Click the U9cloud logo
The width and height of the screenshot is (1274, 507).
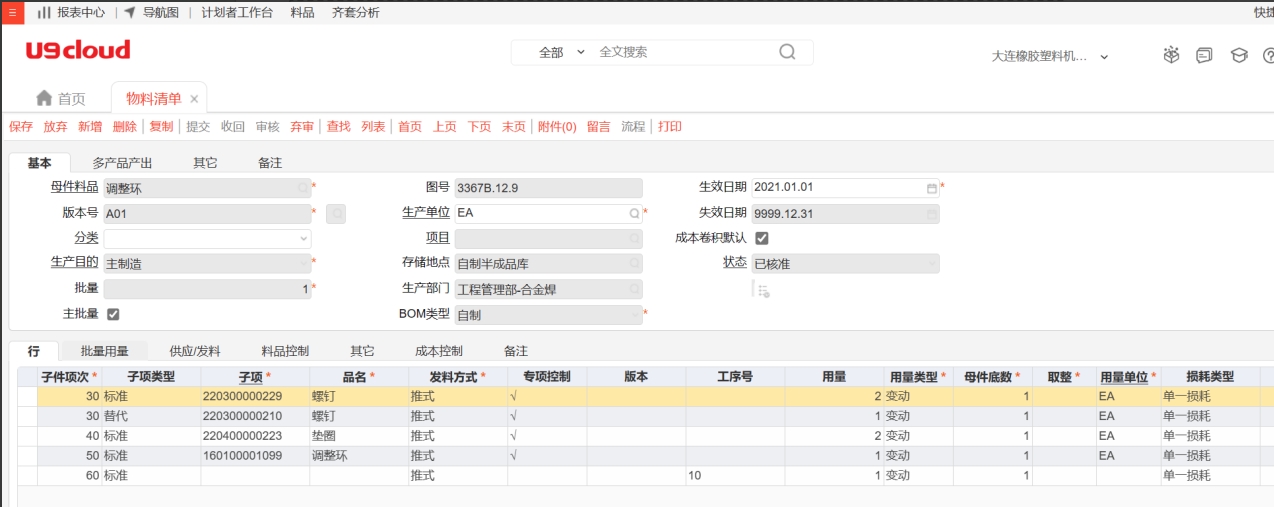click(78, 50)
